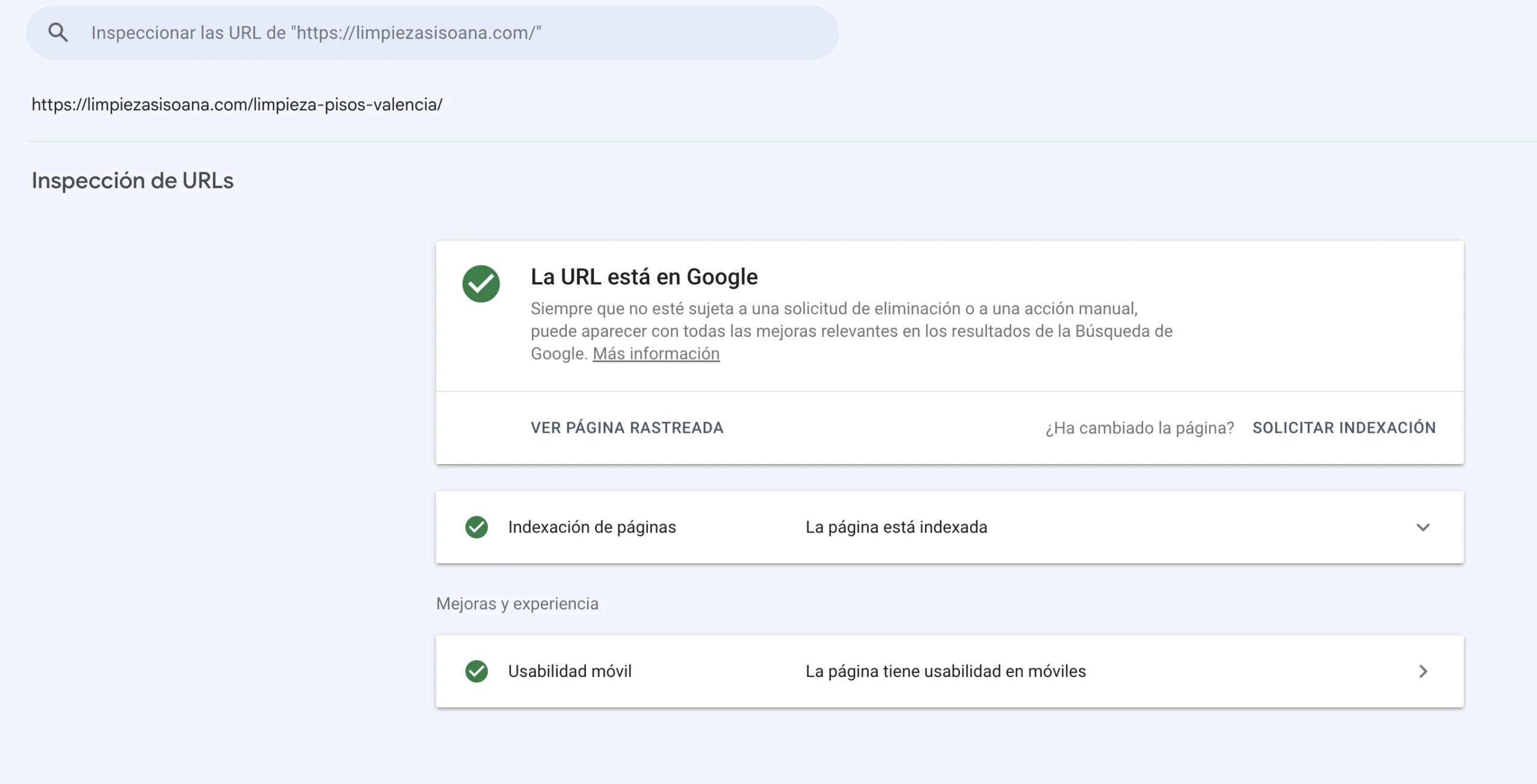Click "La URL está en Google" title

pos(644,277)
